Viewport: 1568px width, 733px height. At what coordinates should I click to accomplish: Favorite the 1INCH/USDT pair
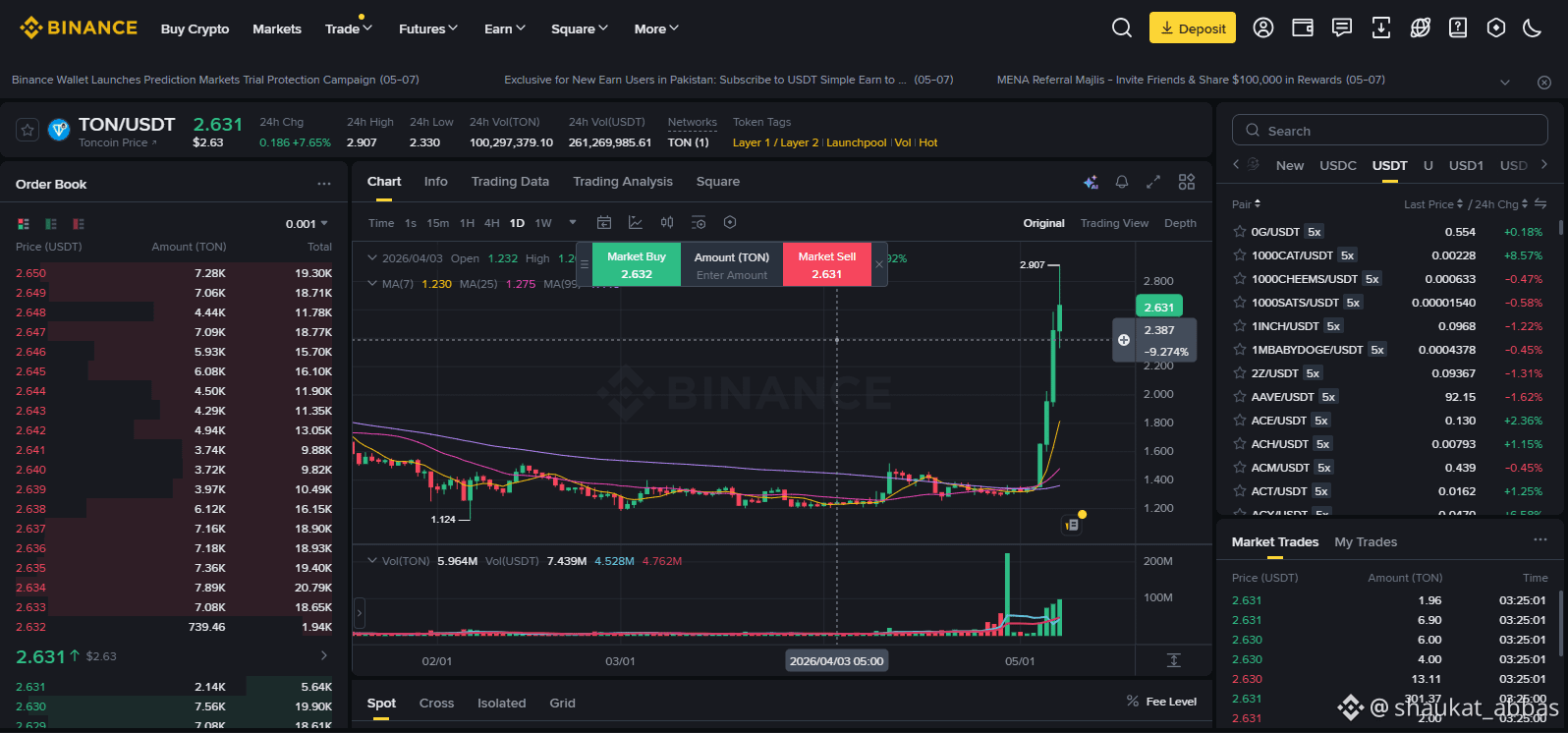tap(1240, 326)
